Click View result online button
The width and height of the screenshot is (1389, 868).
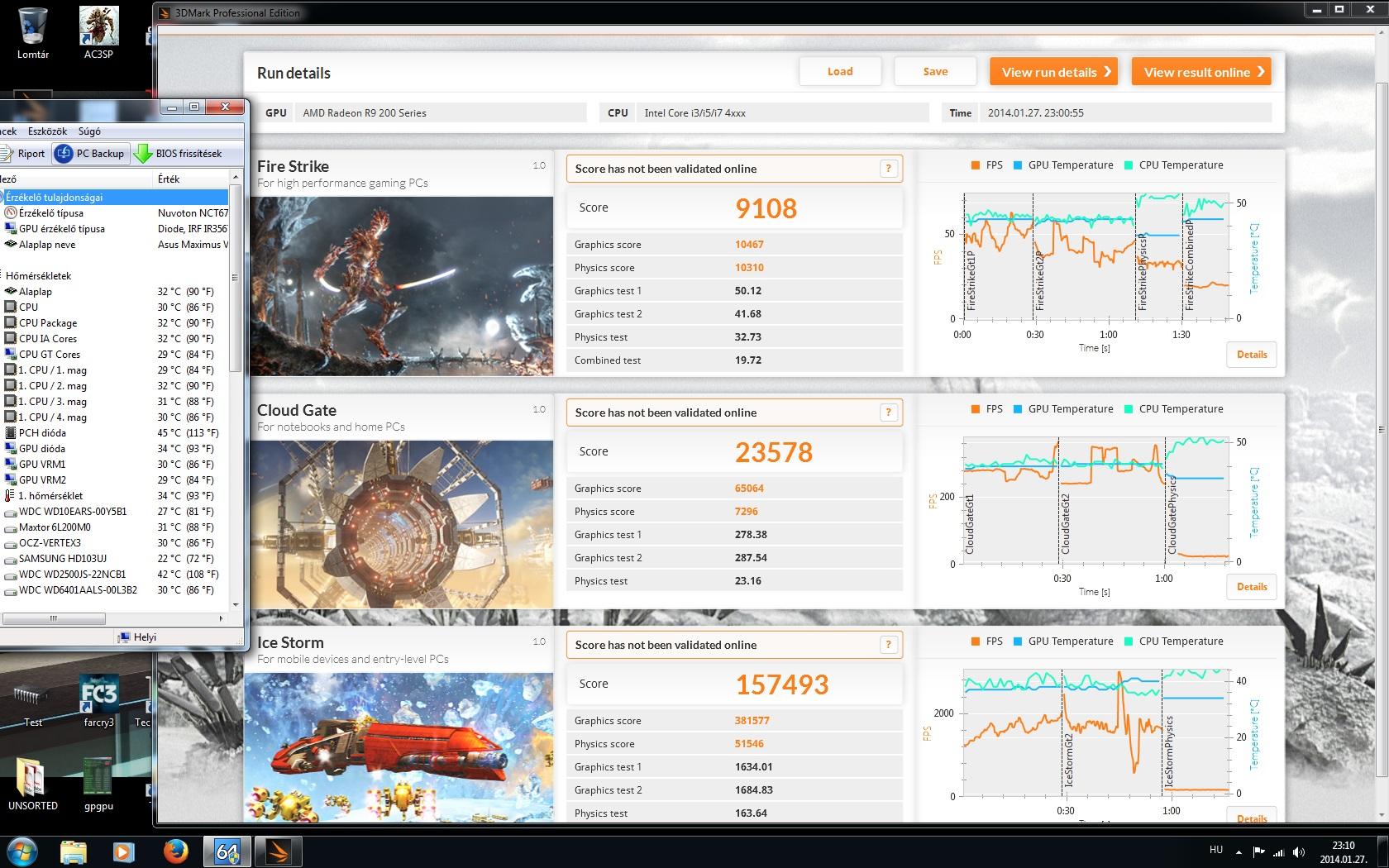[1201, 72]
